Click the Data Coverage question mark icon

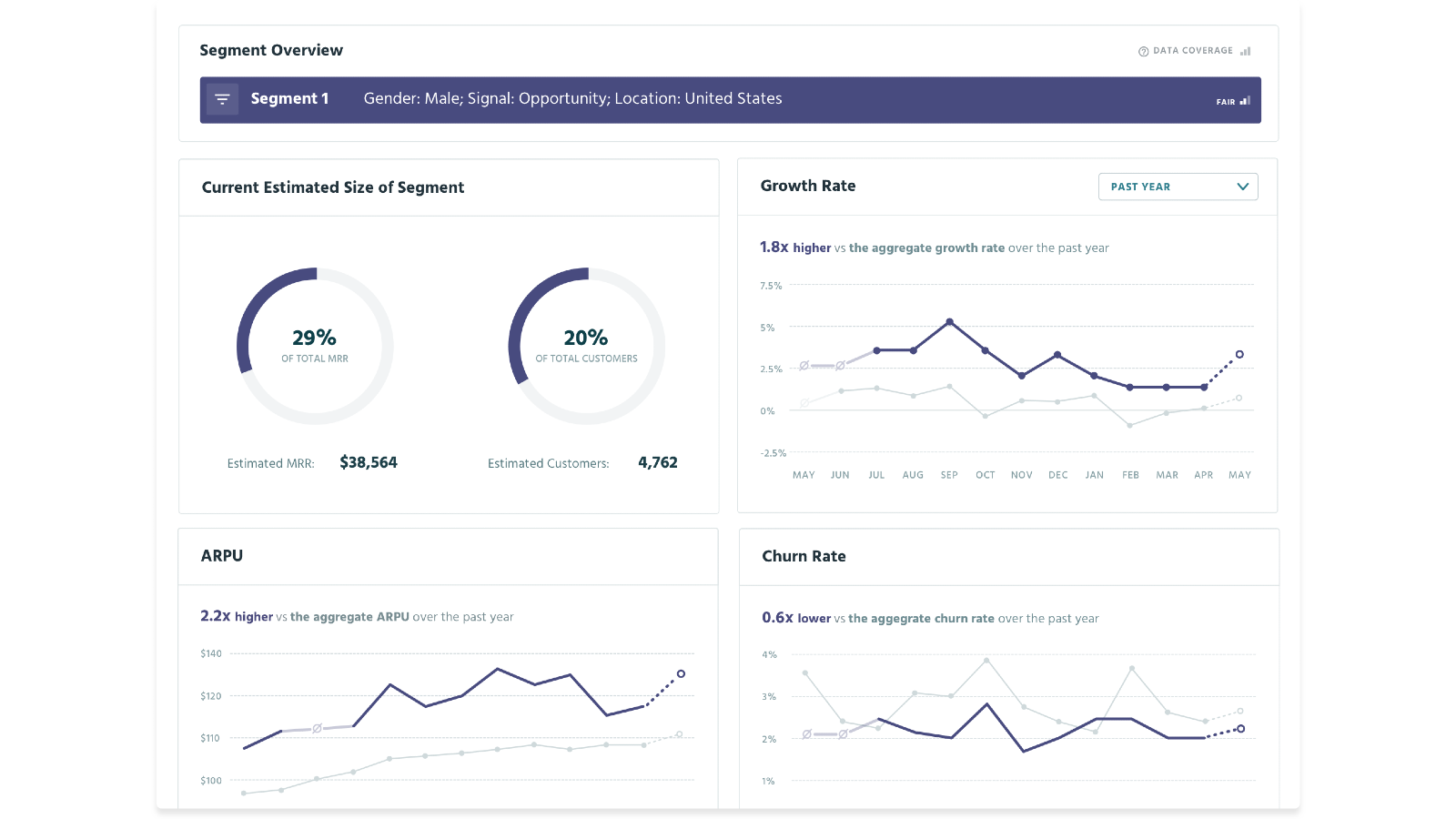coord(1143,51)
